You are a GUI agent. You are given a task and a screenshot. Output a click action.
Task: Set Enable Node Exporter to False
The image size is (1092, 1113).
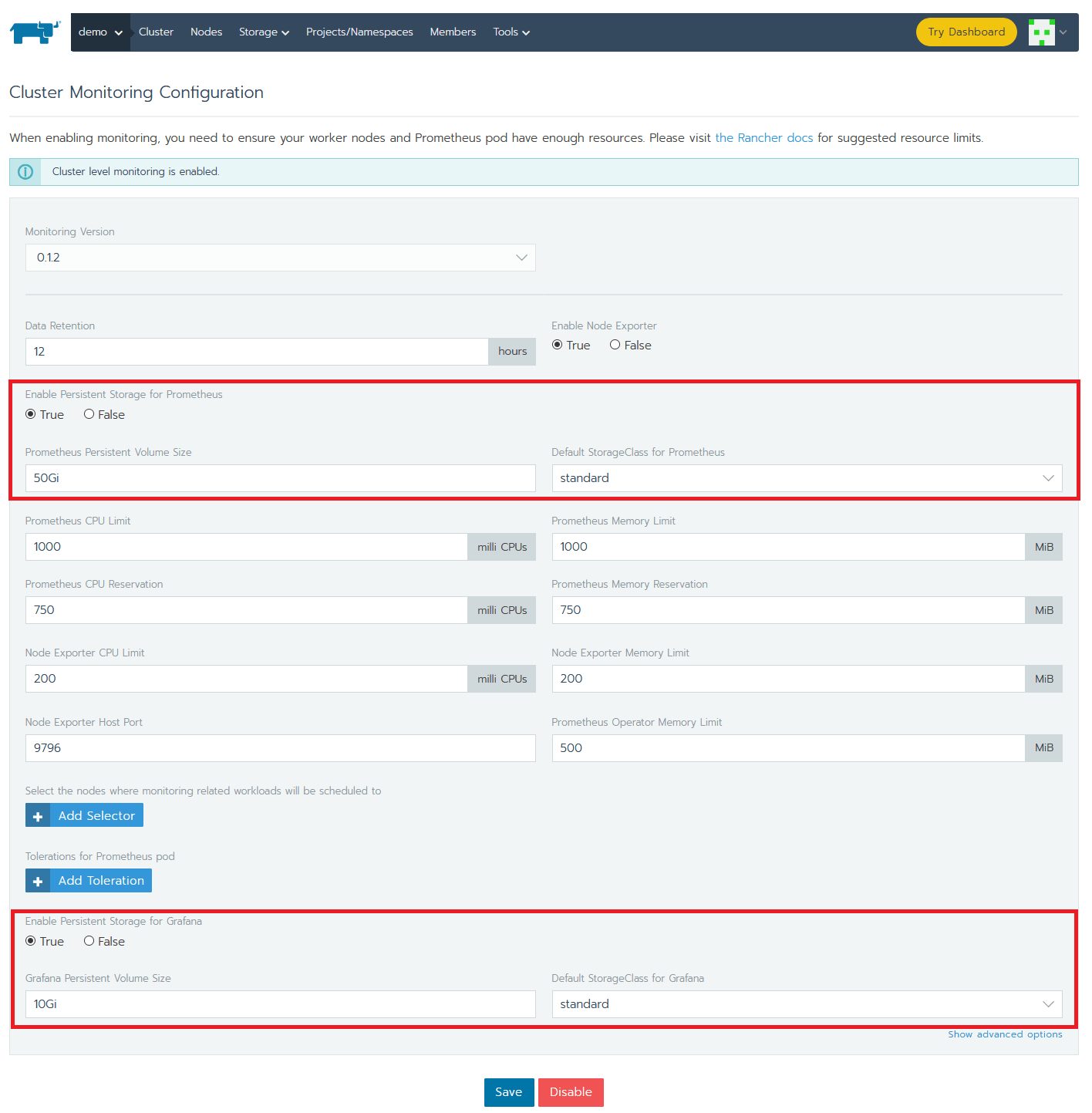pyautogui.click(x=615, y=346)
